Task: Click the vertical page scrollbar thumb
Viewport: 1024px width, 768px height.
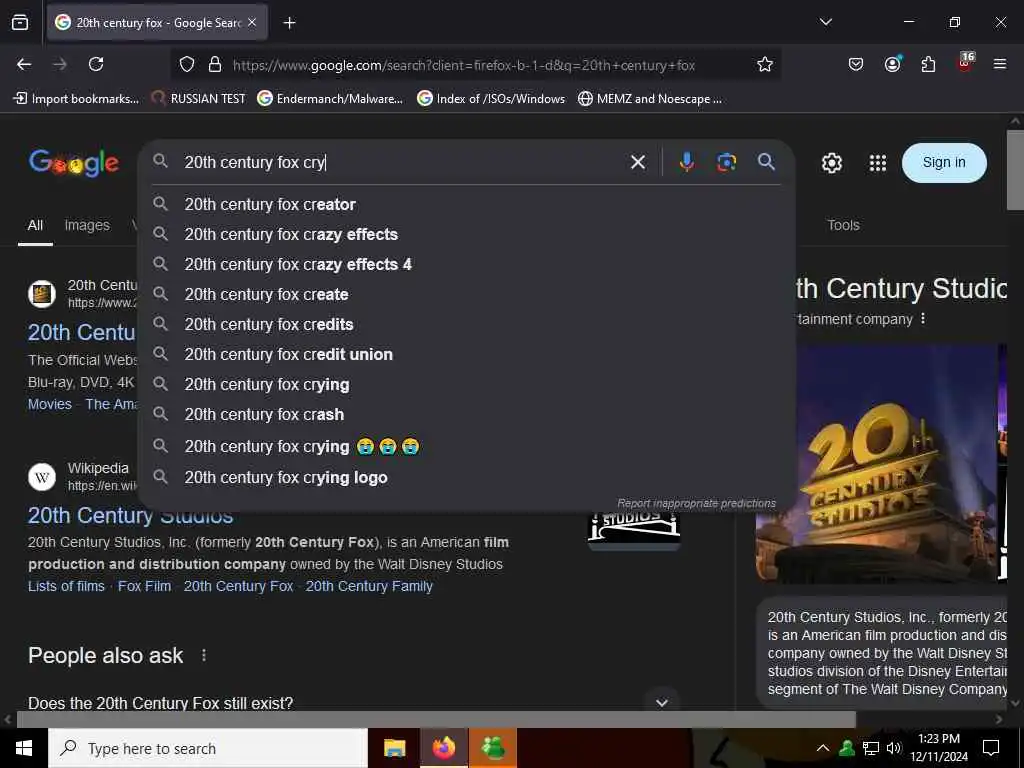Action: (x=1015, y=170)
